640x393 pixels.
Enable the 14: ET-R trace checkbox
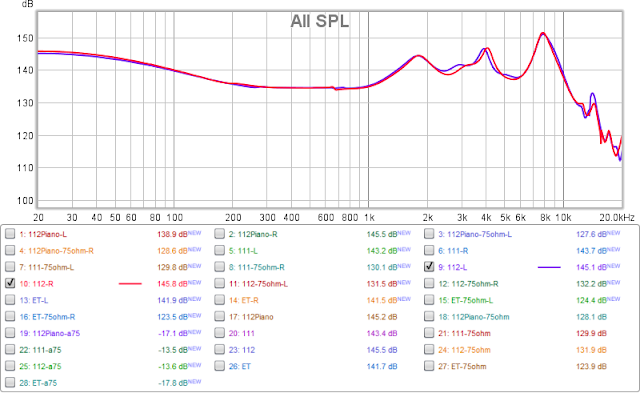point(220,300)
